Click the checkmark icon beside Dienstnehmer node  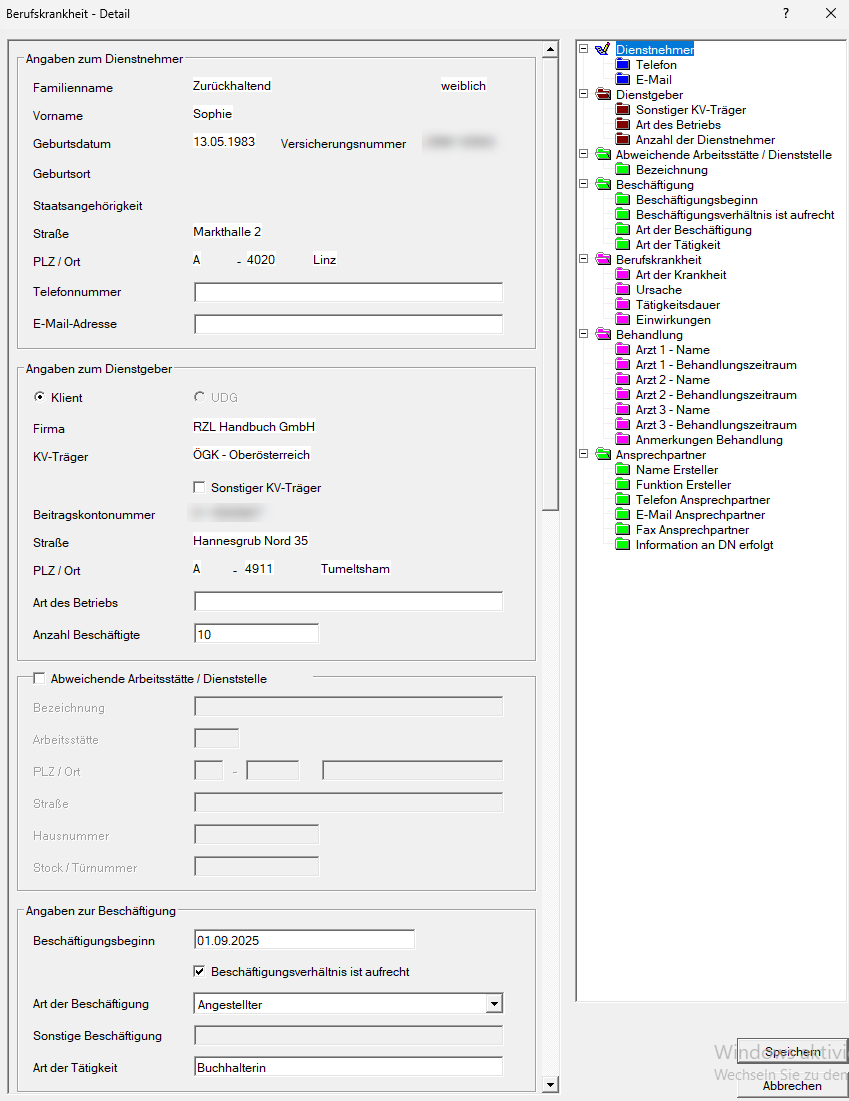click(x=602, y=49)
